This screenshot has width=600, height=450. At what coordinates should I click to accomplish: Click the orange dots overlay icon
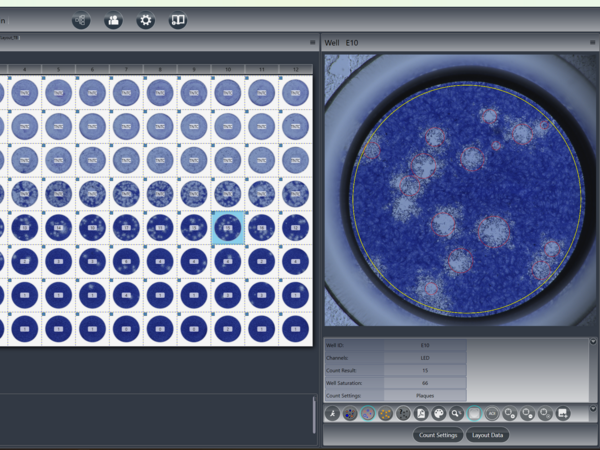(x=386, y=413)
